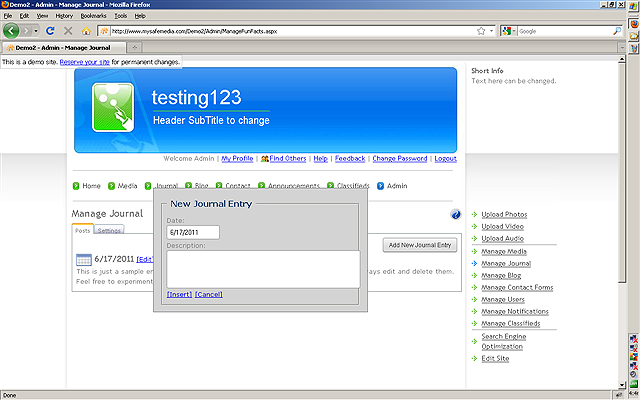The height and width of the screenshot is (400, 640).
Task: Click the calendar icon beside journal entry
Action: pyautogui.click(x=84, y=260)
